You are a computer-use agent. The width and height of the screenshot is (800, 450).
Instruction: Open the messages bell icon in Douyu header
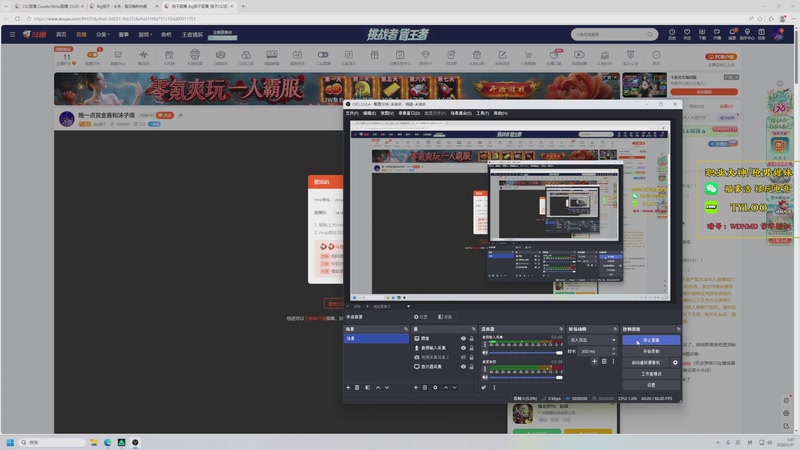point(732,34)
